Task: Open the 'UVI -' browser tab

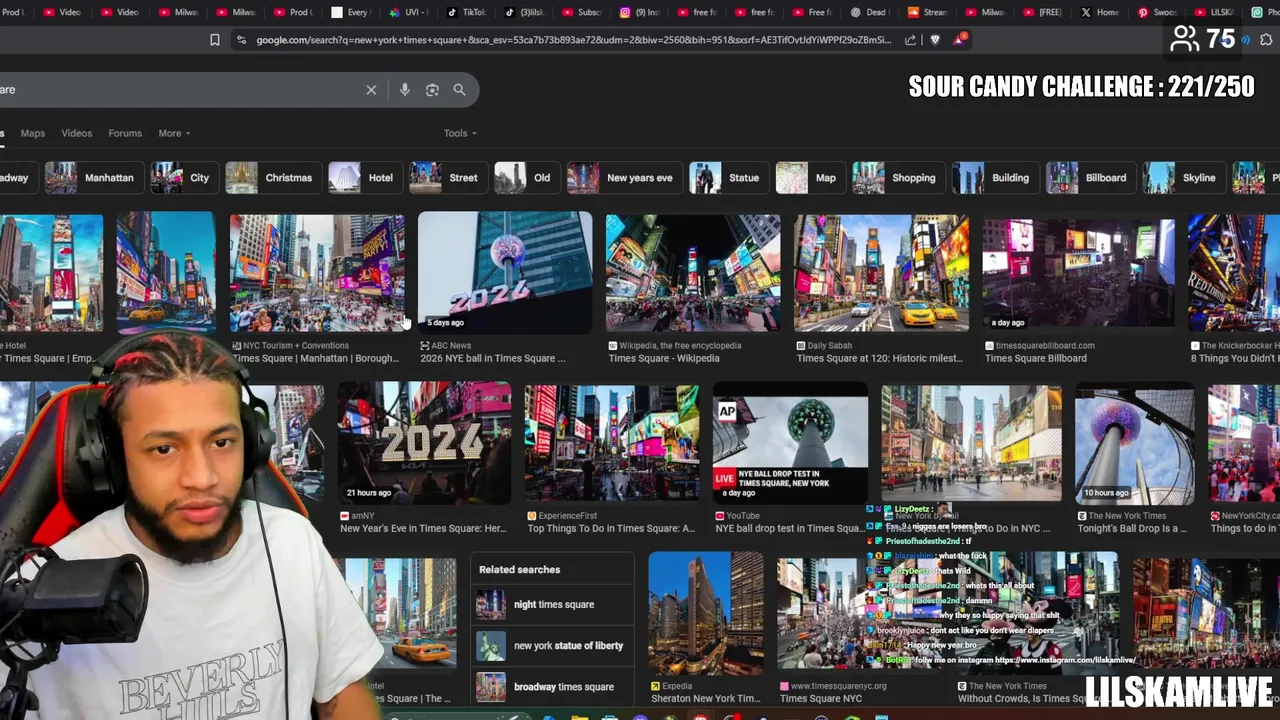Action: coord(408,12)
